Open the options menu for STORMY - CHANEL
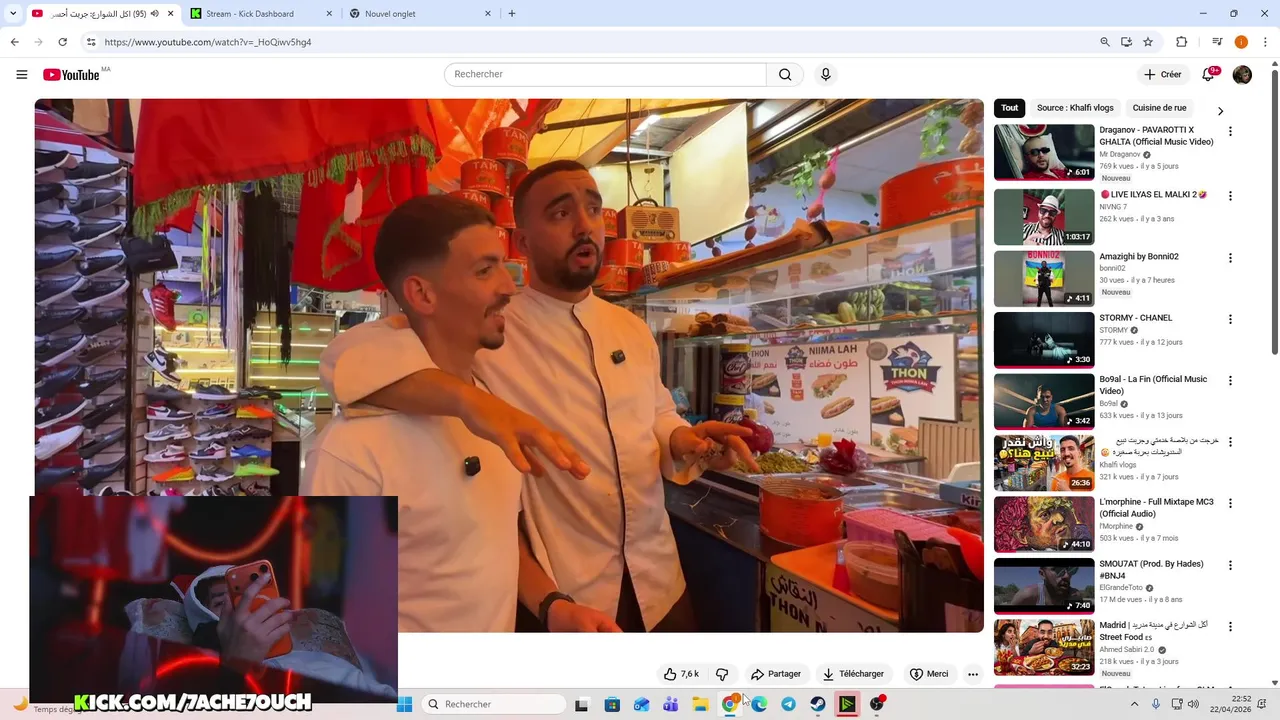Image resolution: width=1280 pixels, height=720 pixels. (1230, 319)
